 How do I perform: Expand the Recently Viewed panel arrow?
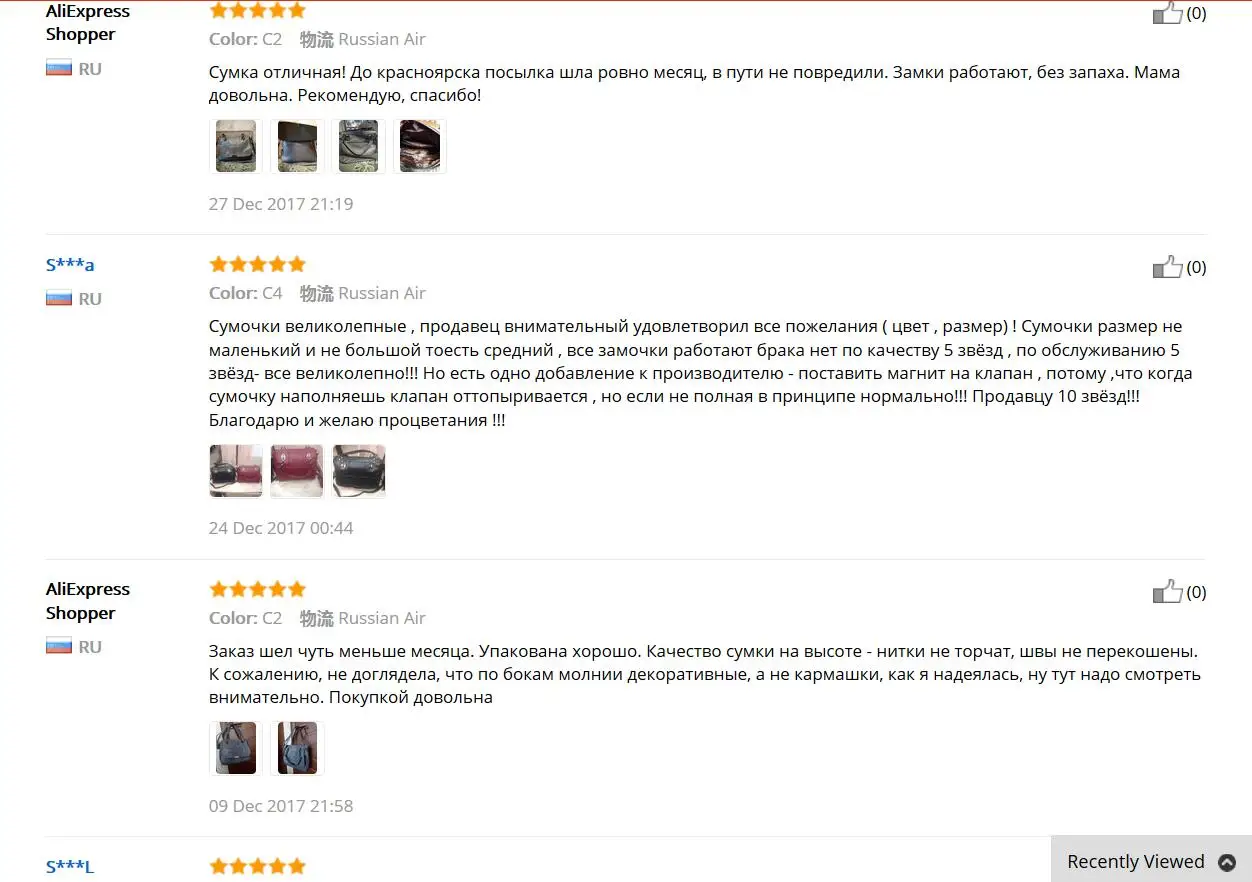[x=1227, y=862]
